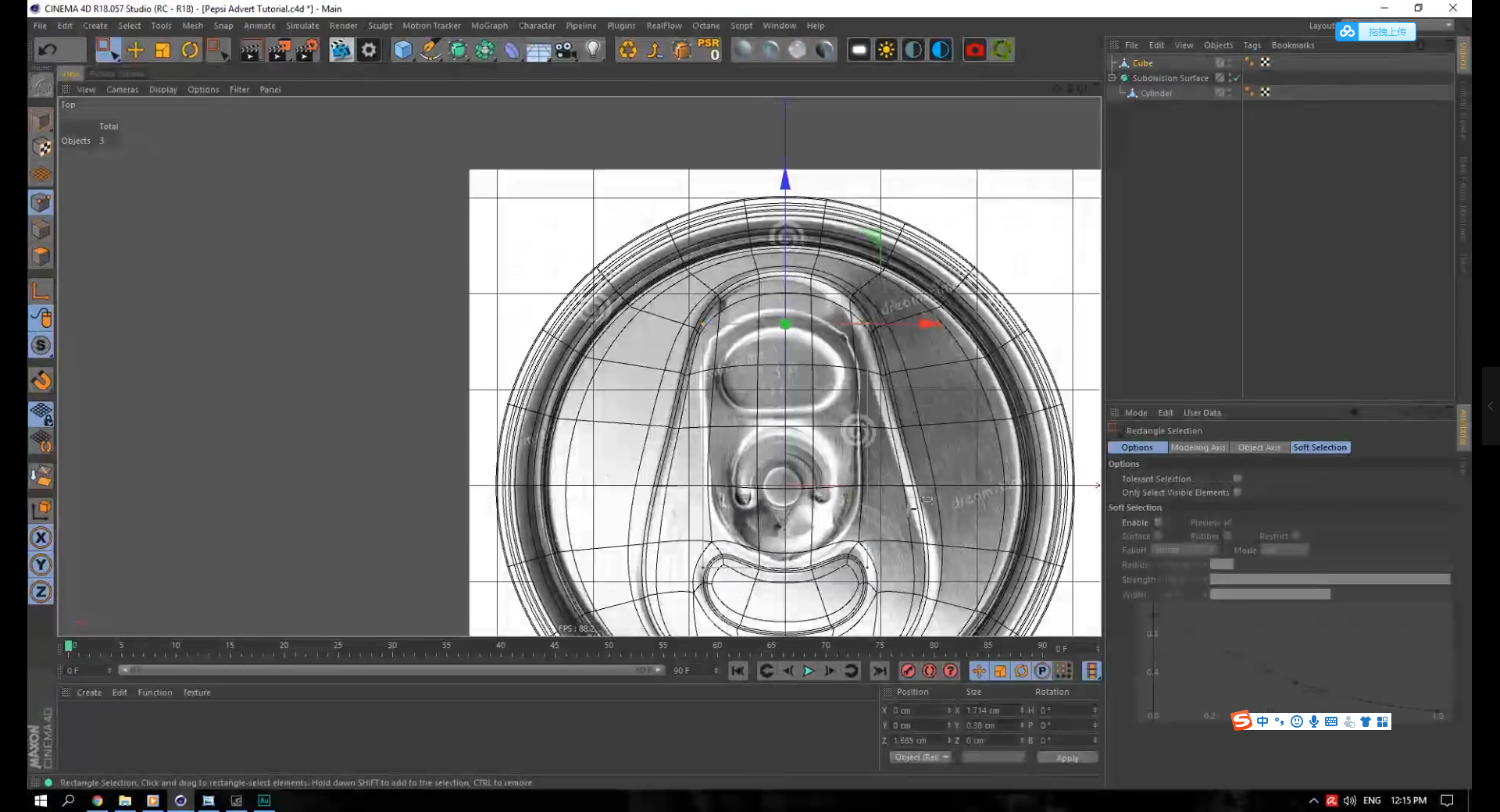Click the Size X 1.714 cm field

(994, 710)
